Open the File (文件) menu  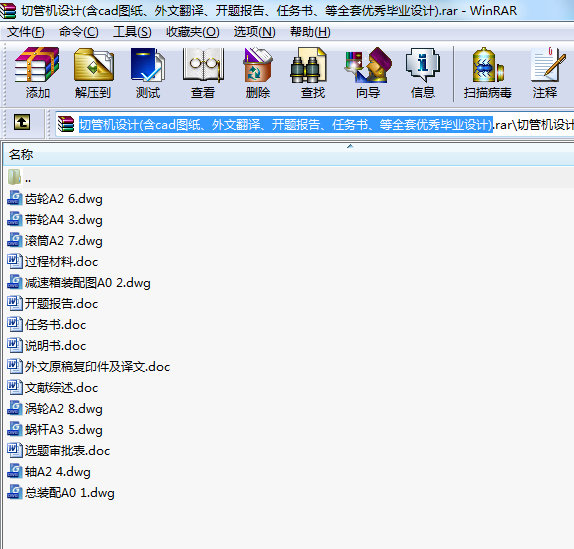(x=26, y=32)
